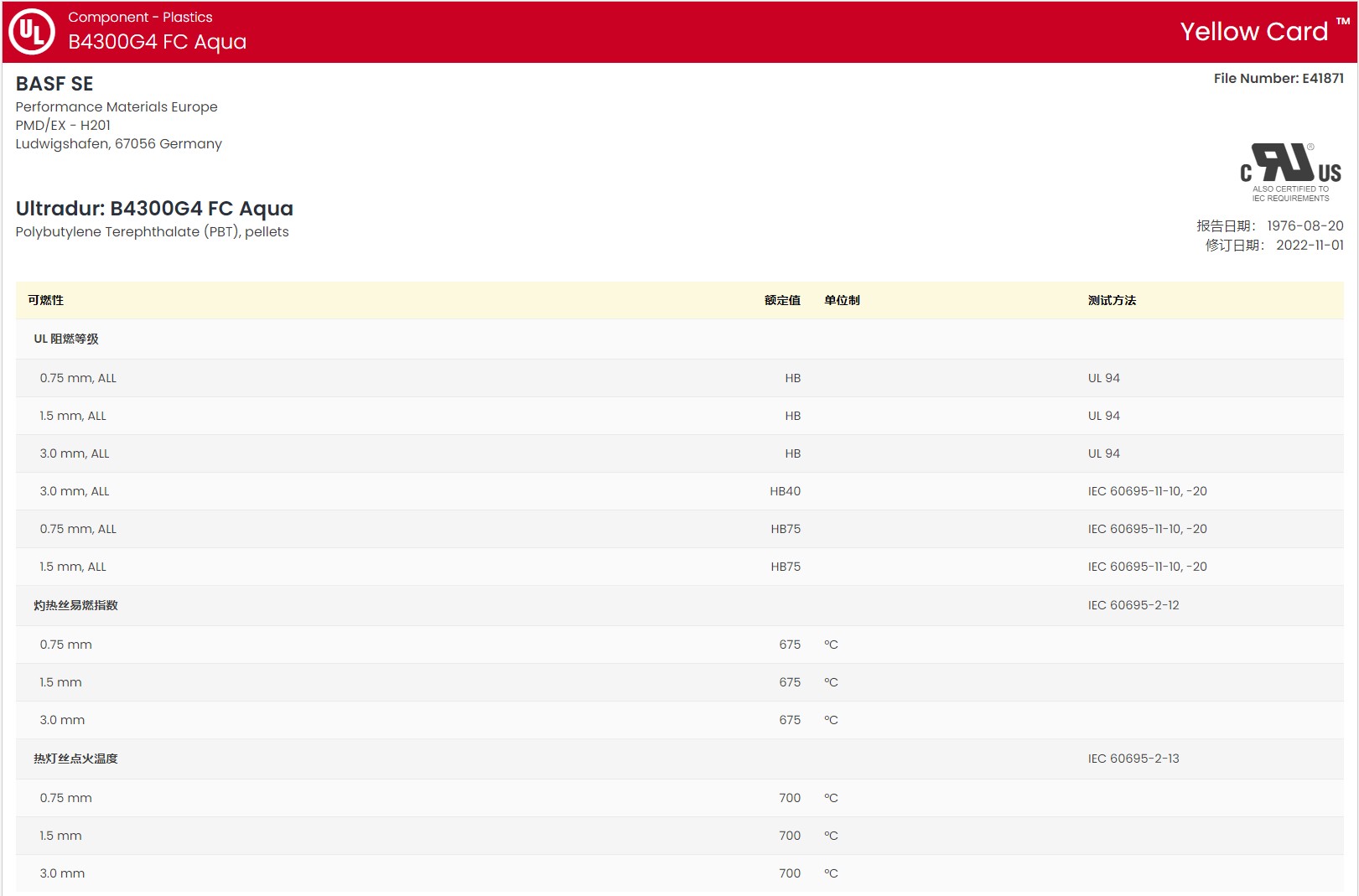Click the report date 1976-08-20
Image resolution: width=1359 pixels, height=896 pixels.
(x=1305, y=225)
